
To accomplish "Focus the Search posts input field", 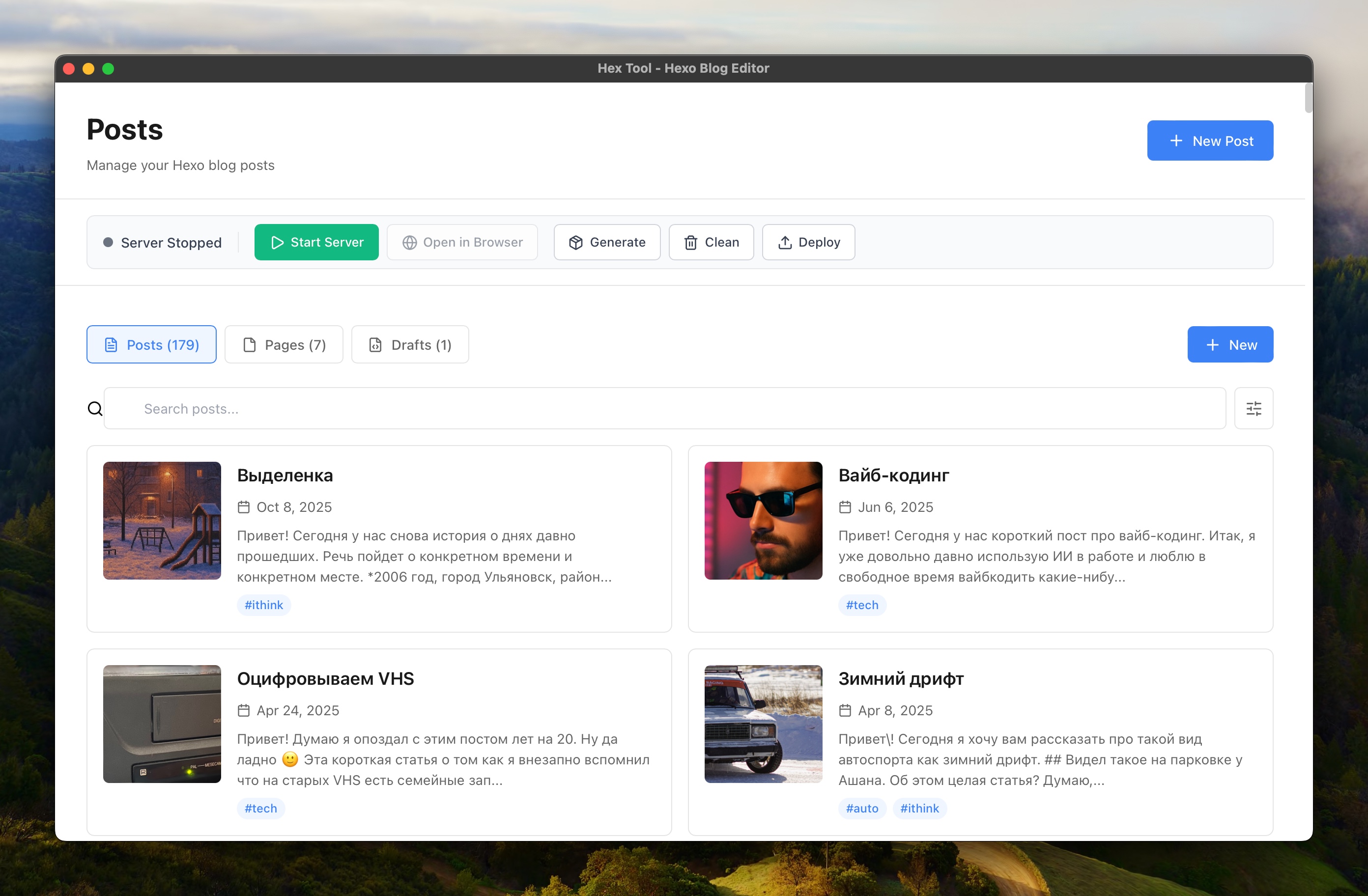I will click(664, 409).
